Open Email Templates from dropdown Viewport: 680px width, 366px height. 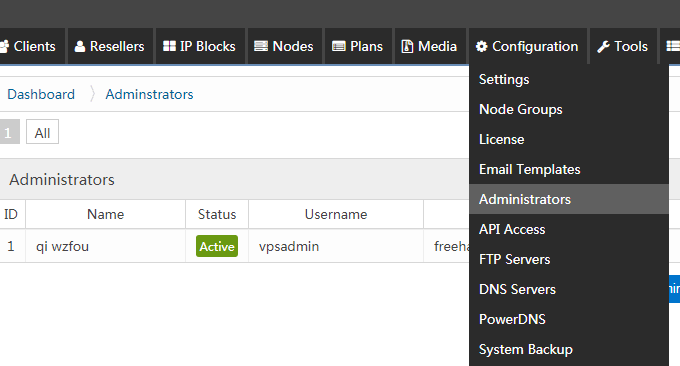(x=569, y=169)
